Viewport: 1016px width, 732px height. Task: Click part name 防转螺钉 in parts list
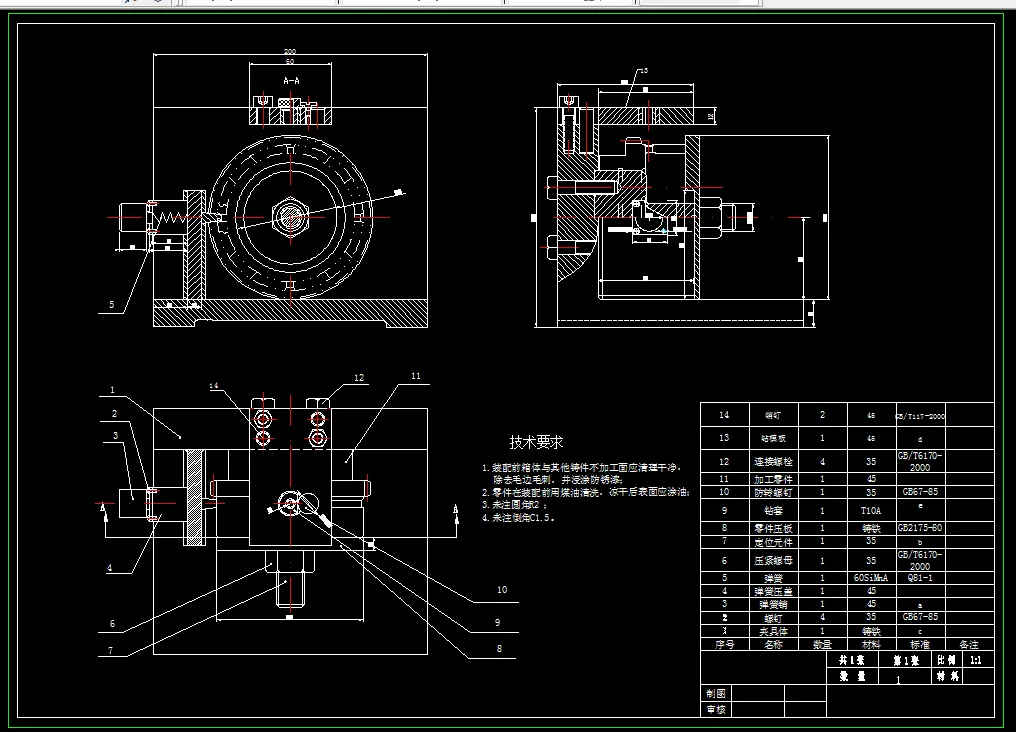point(773,492)
